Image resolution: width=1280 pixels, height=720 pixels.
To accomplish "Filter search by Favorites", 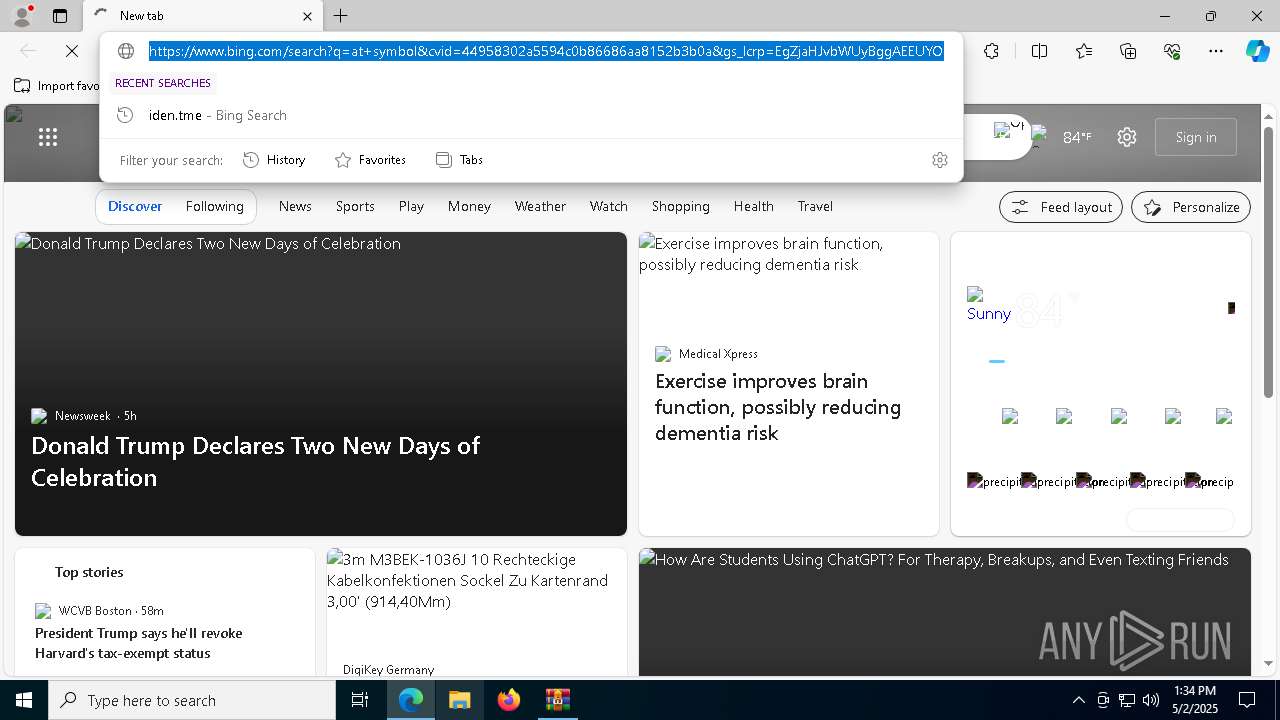I will (x=370, y=160).
